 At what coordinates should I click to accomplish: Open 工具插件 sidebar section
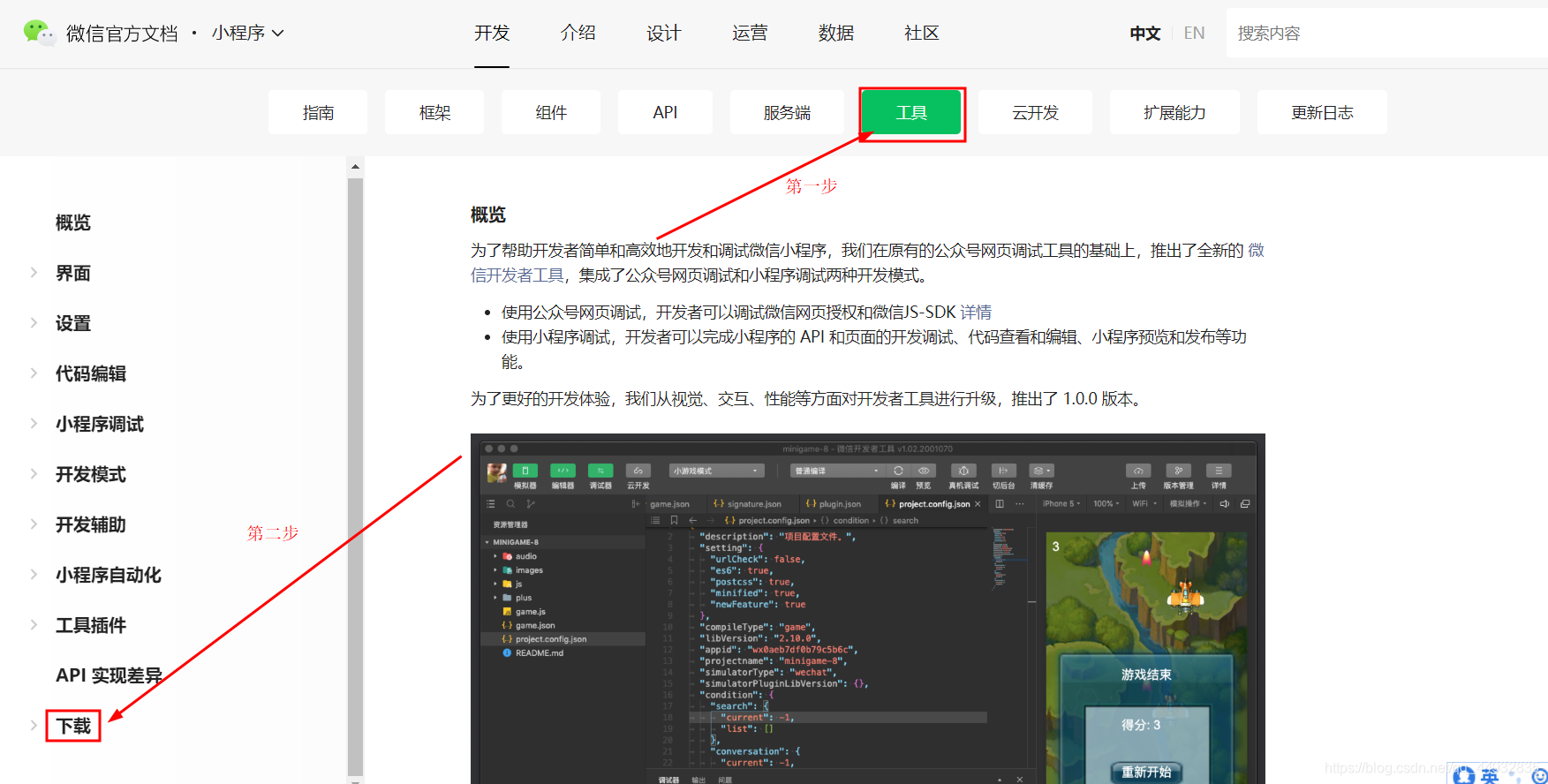click(91, 625)
